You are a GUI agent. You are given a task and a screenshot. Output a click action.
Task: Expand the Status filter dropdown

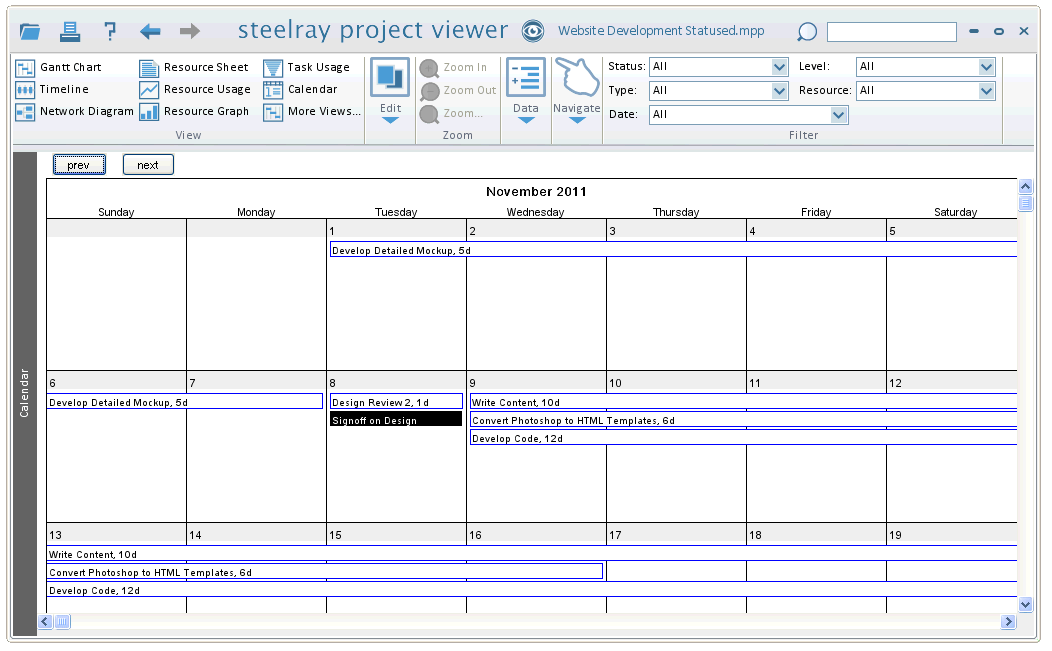780,67
